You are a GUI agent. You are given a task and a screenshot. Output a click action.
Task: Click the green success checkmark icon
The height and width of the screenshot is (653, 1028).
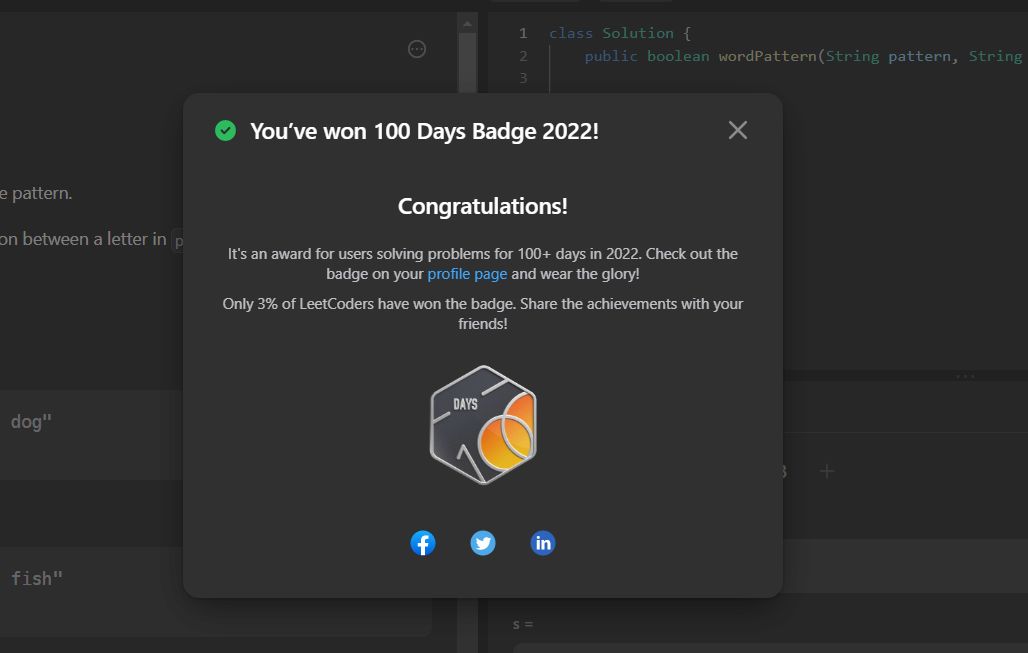226,130
